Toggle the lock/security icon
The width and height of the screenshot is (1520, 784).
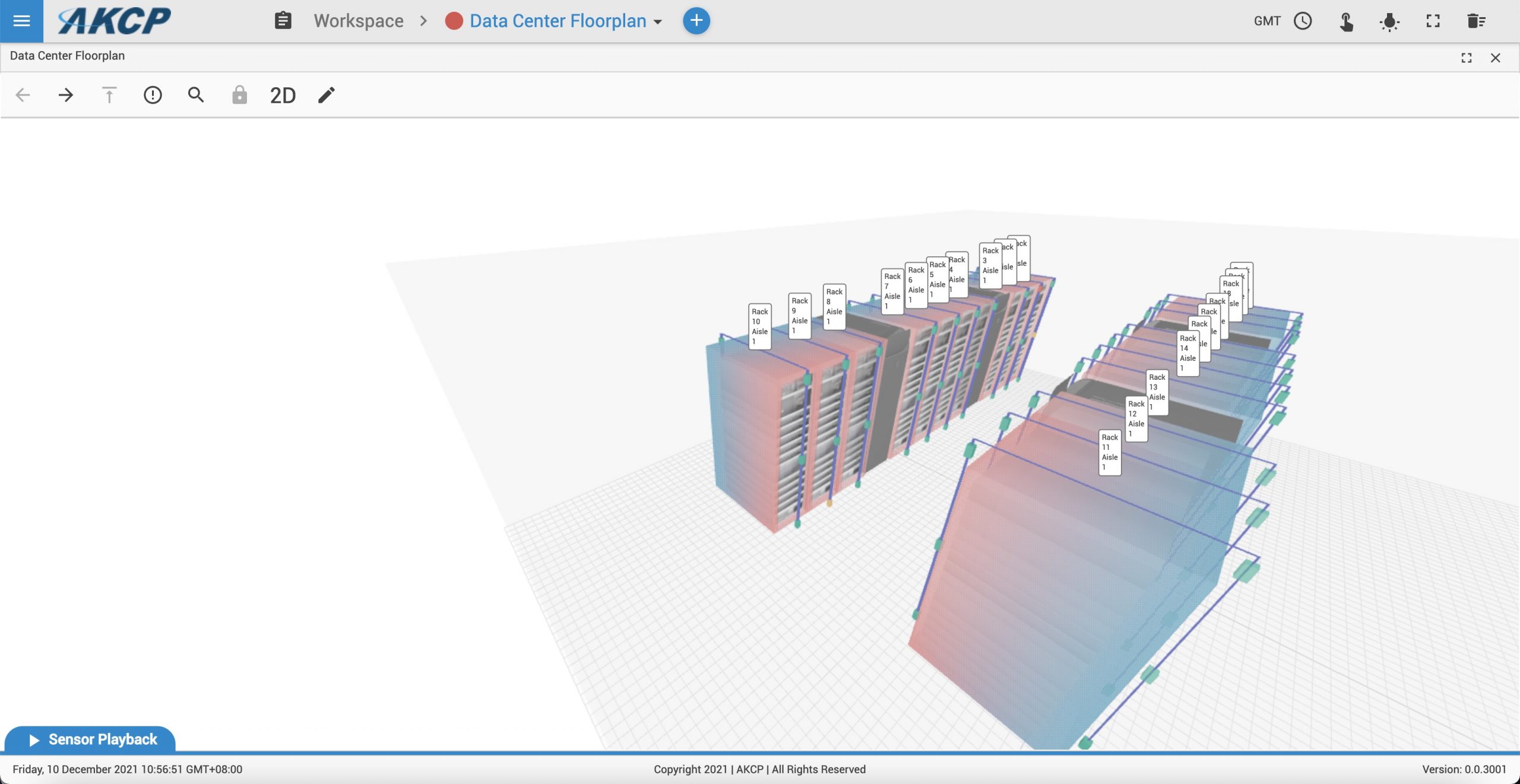pyautogui.click(x=239, y=94)
